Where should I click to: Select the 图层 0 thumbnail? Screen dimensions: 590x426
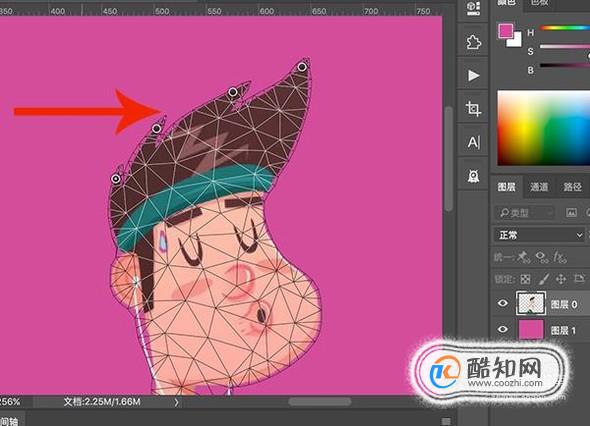point(531,303)
